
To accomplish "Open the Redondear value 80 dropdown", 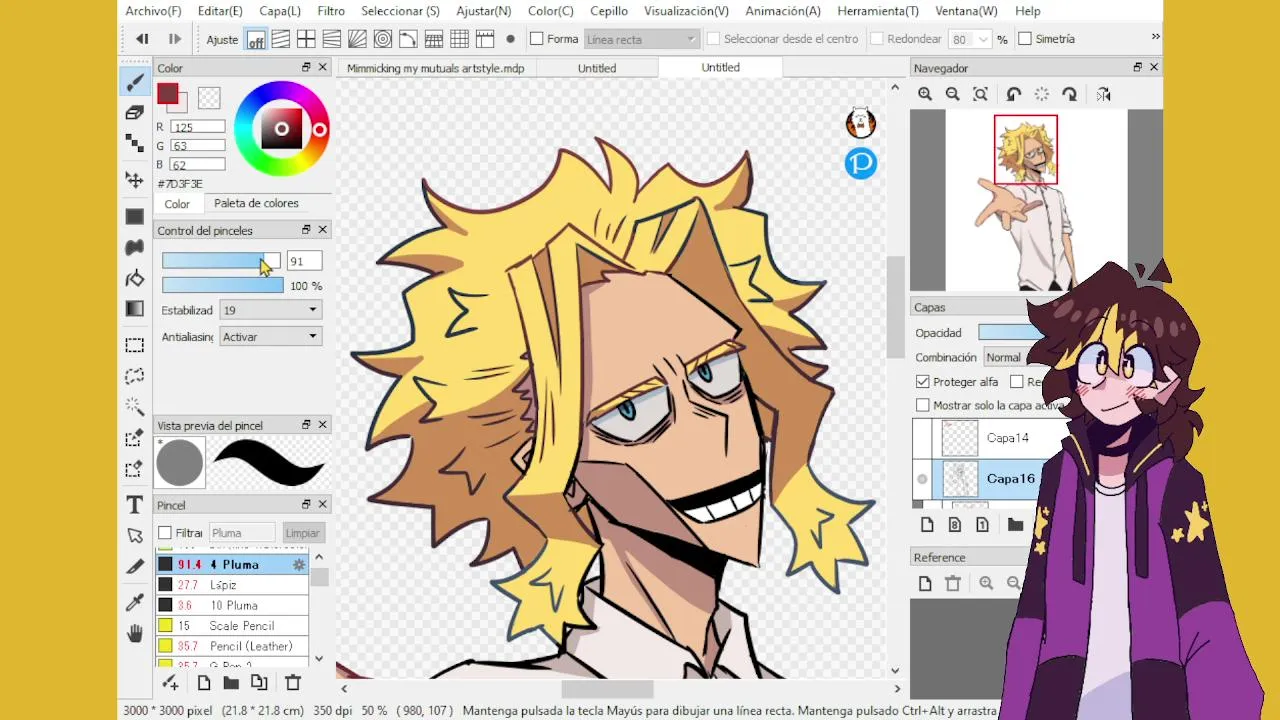I will point(983,39).
